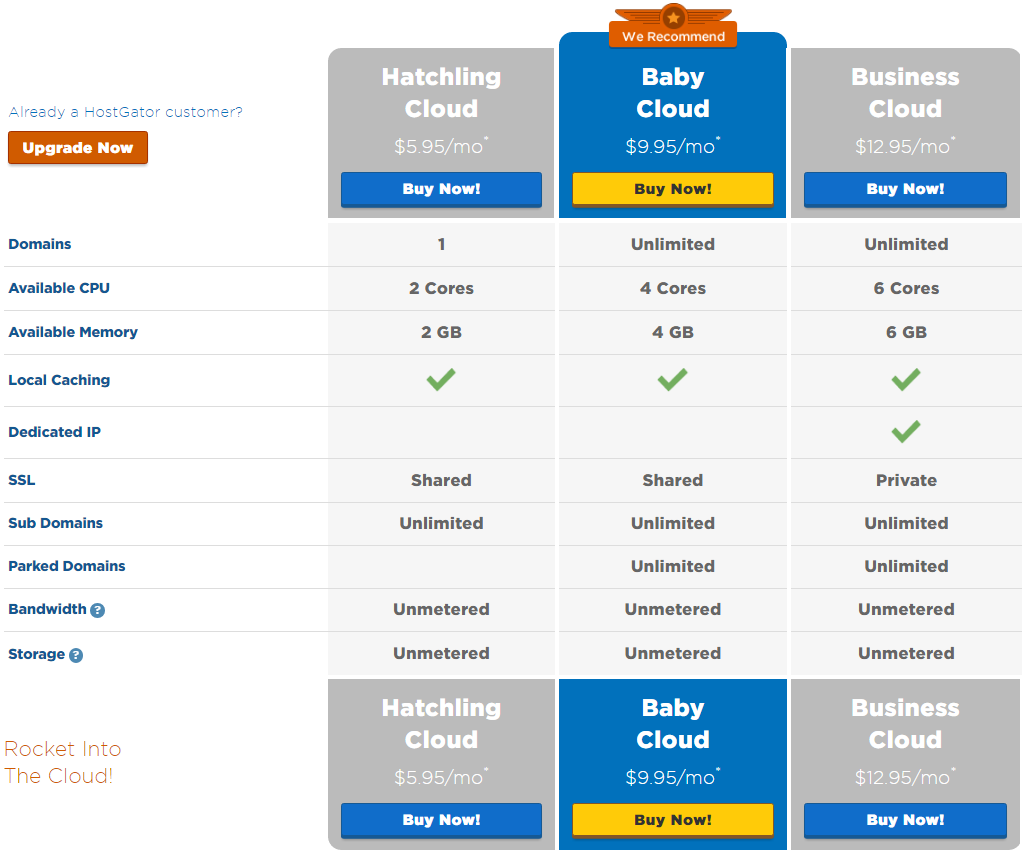The width and height of the screenshot is (1025, 857).
Task: Click the bottom Baby Cloud plan heading
Action: (x=673, y=724)
